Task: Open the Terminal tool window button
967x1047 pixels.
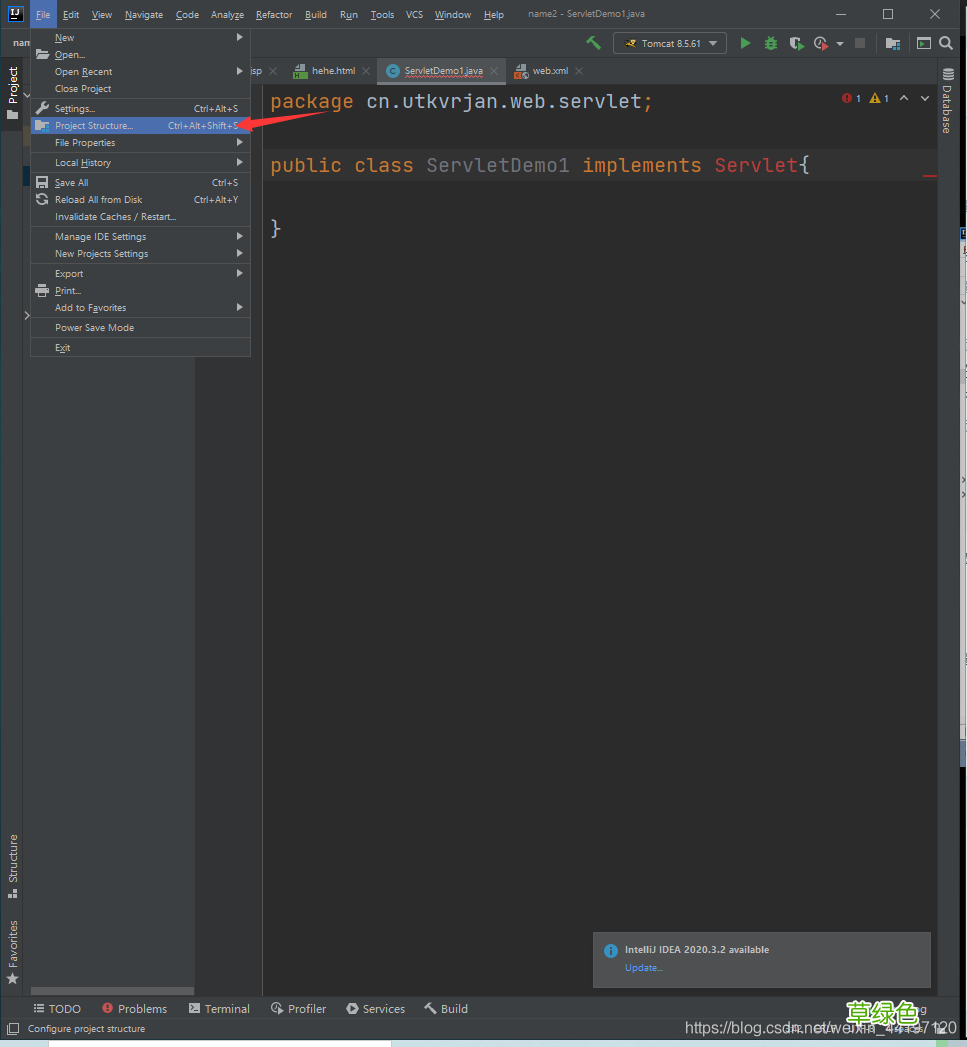Action: [x=219, y=1009]
